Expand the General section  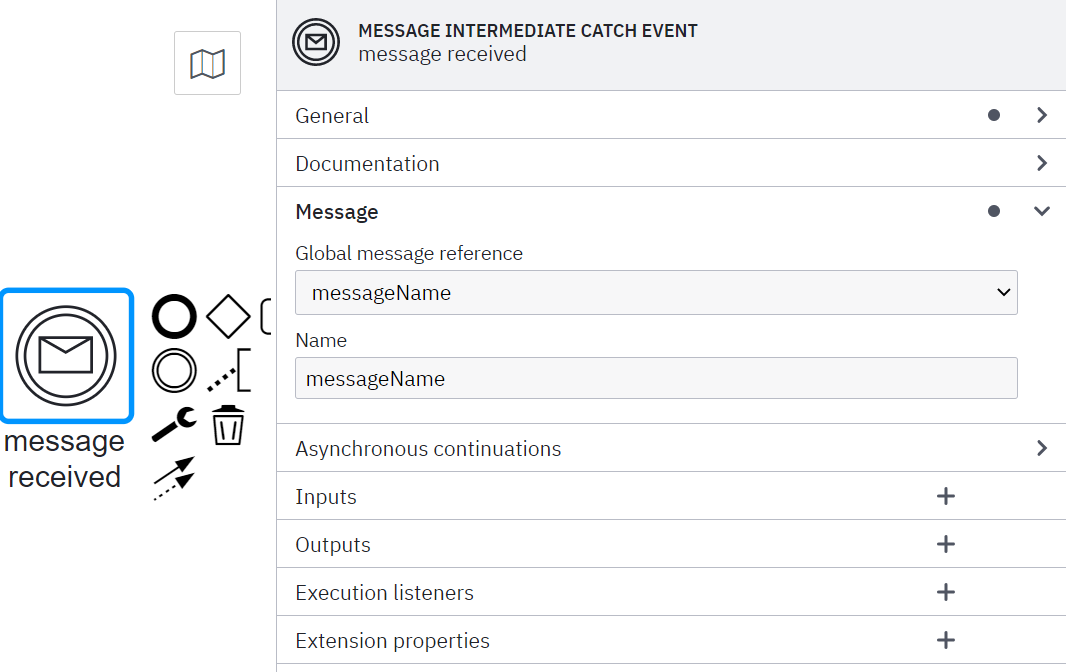point(1041,115)
